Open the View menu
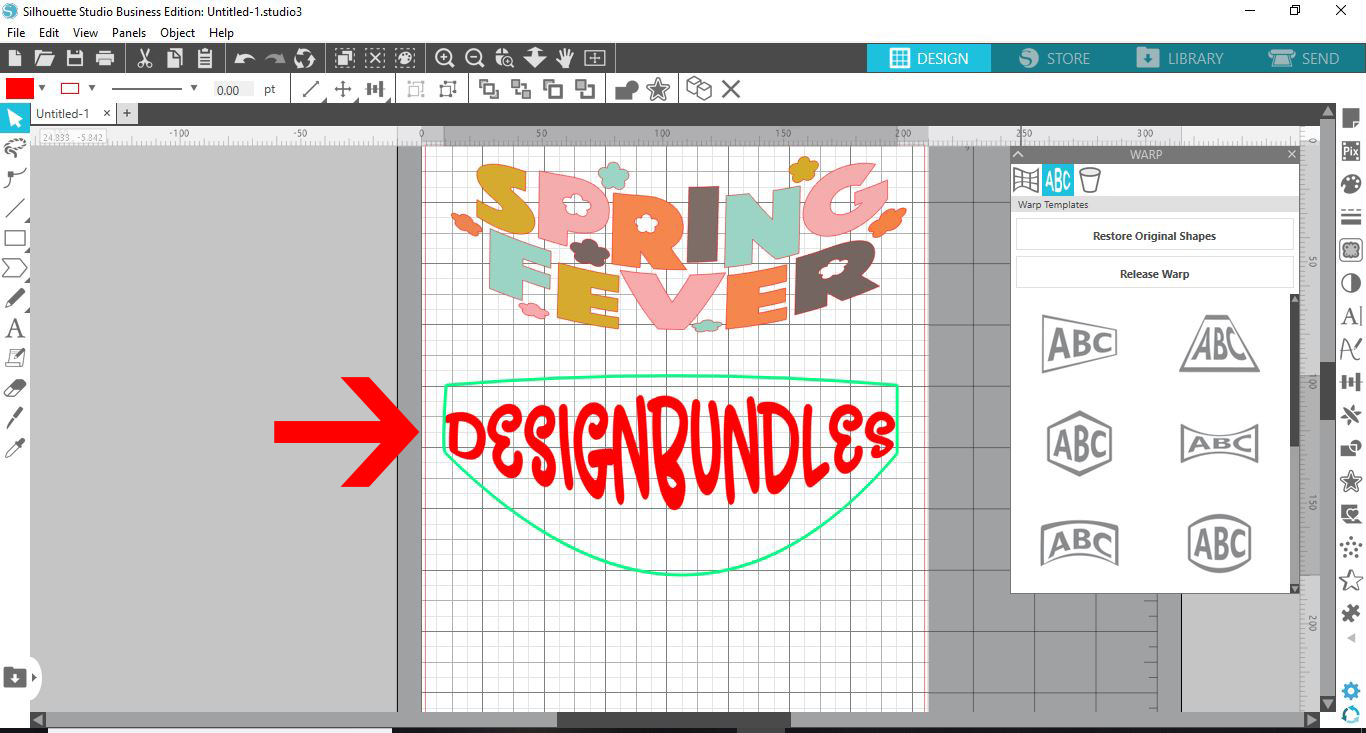This screenshot has height=733, width=1366. click(85, 33)
